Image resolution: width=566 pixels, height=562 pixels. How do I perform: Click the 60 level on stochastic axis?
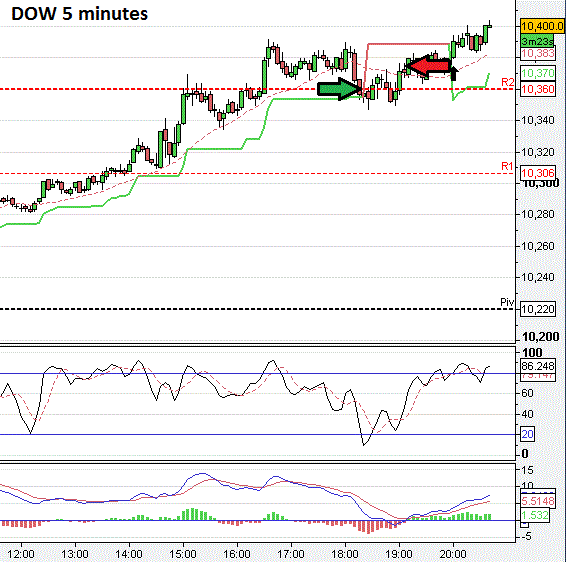coord(527,393)
